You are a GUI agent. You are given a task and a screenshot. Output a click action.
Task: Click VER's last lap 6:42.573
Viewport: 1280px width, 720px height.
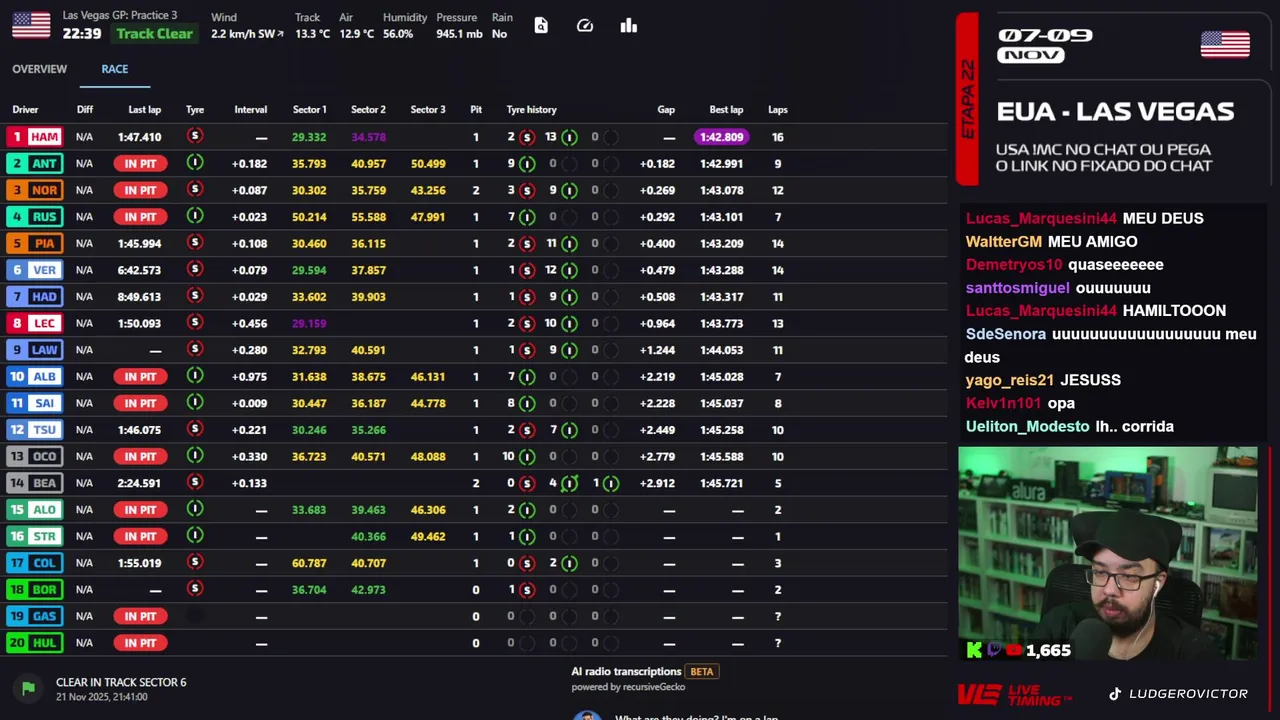(x=139, y=270)
